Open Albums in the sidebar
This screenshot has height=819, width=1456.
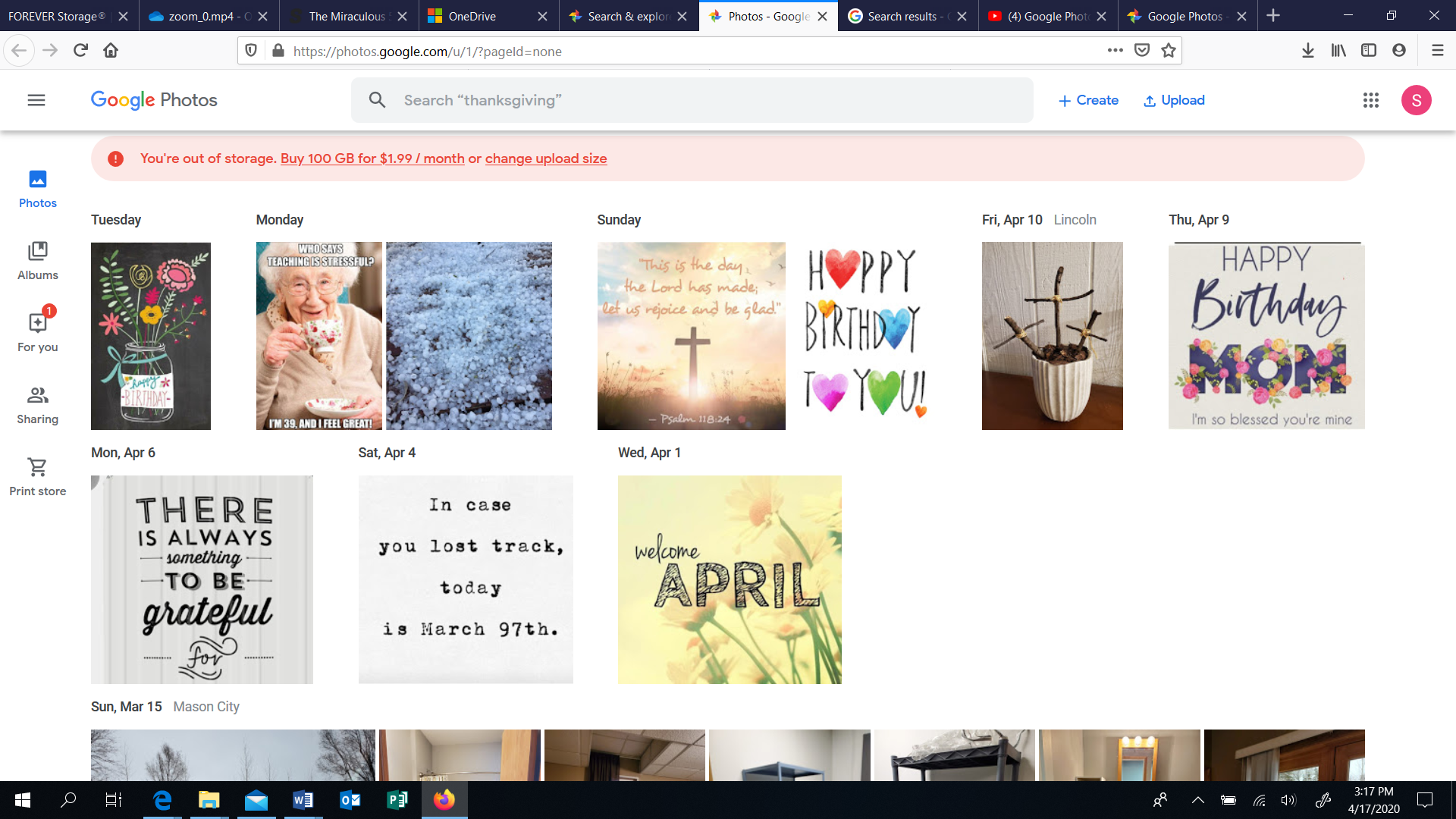(37, 261)
